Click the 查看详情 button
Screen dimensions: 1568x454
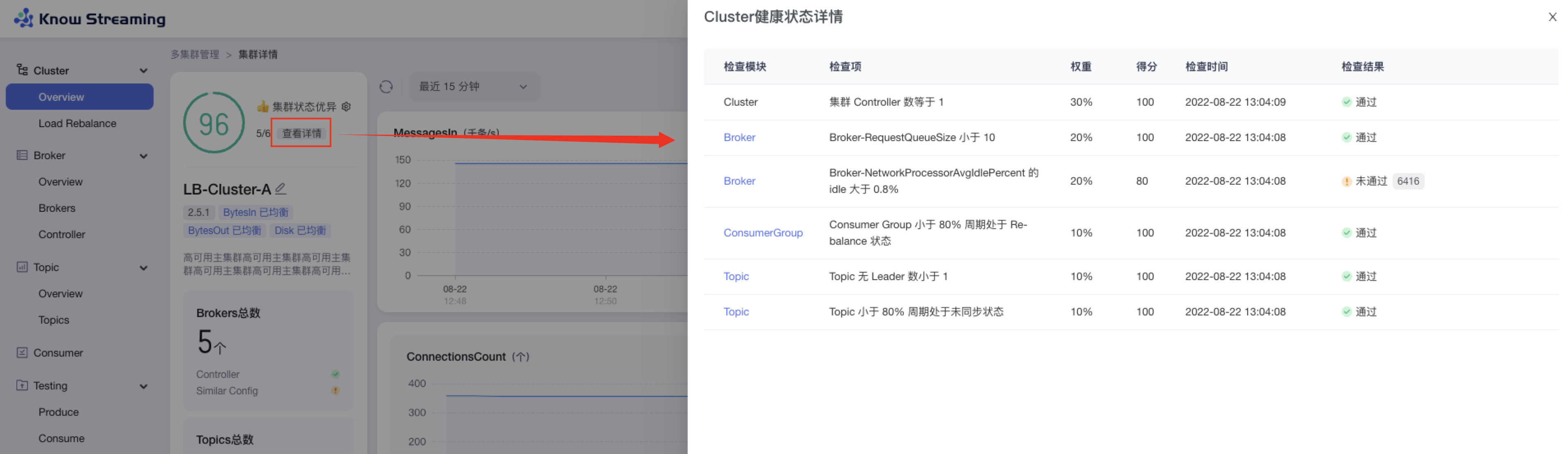tap(301, 134)
